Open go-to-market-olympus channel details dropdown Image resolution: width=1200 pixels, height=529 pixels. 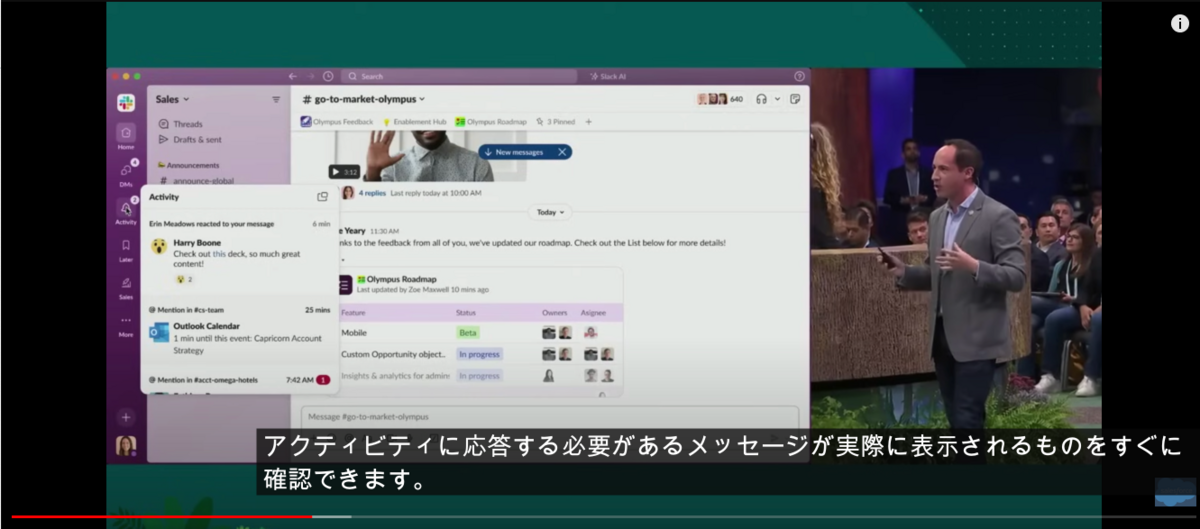(364, 99)
